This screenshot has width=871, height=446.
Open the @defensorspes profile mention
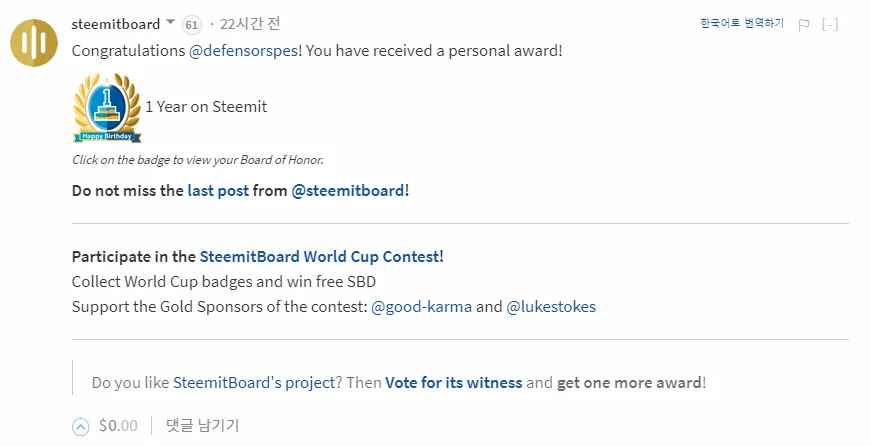tap(243, 51)
